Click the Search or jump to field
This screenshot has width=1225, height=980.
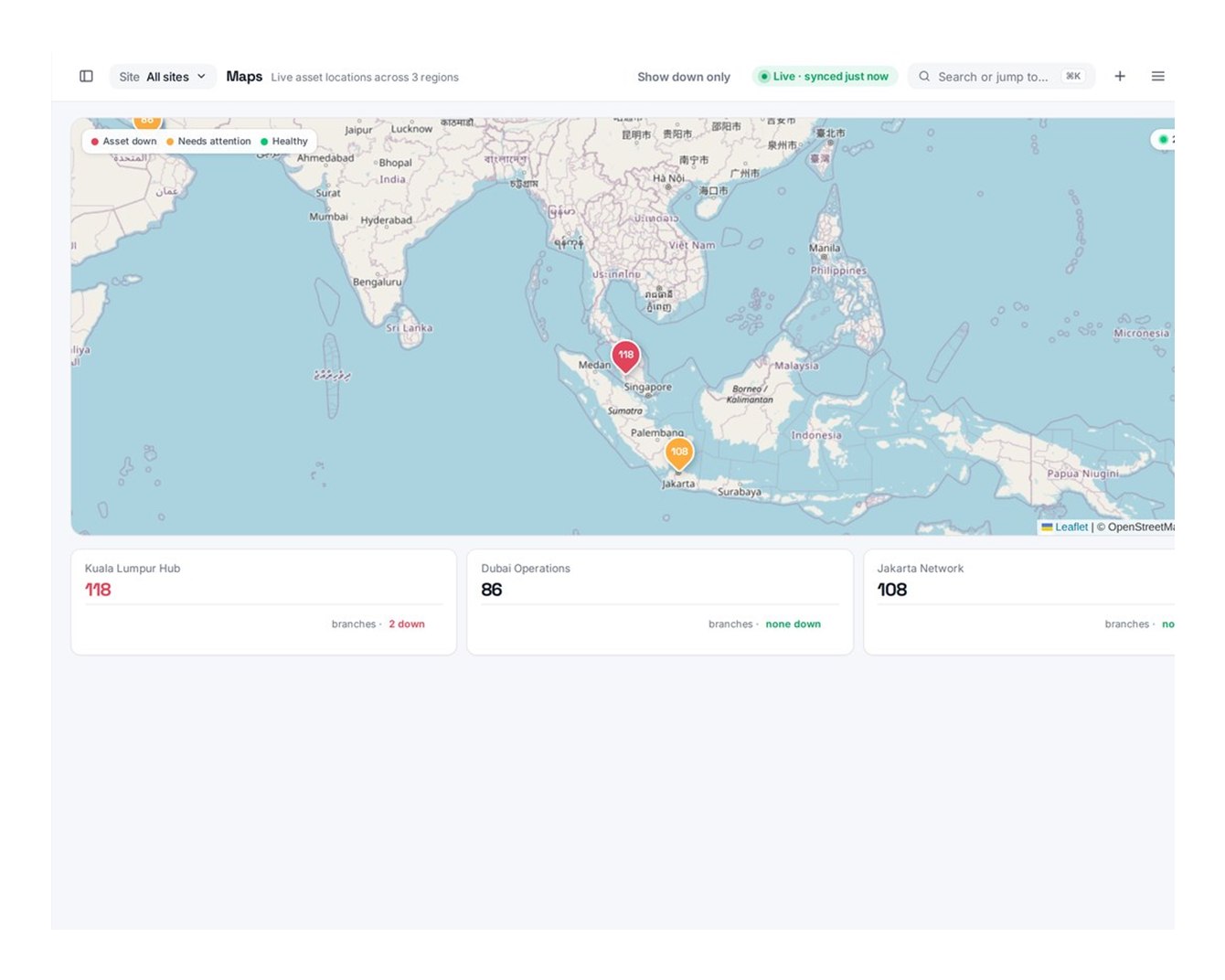click(1001, 77)
